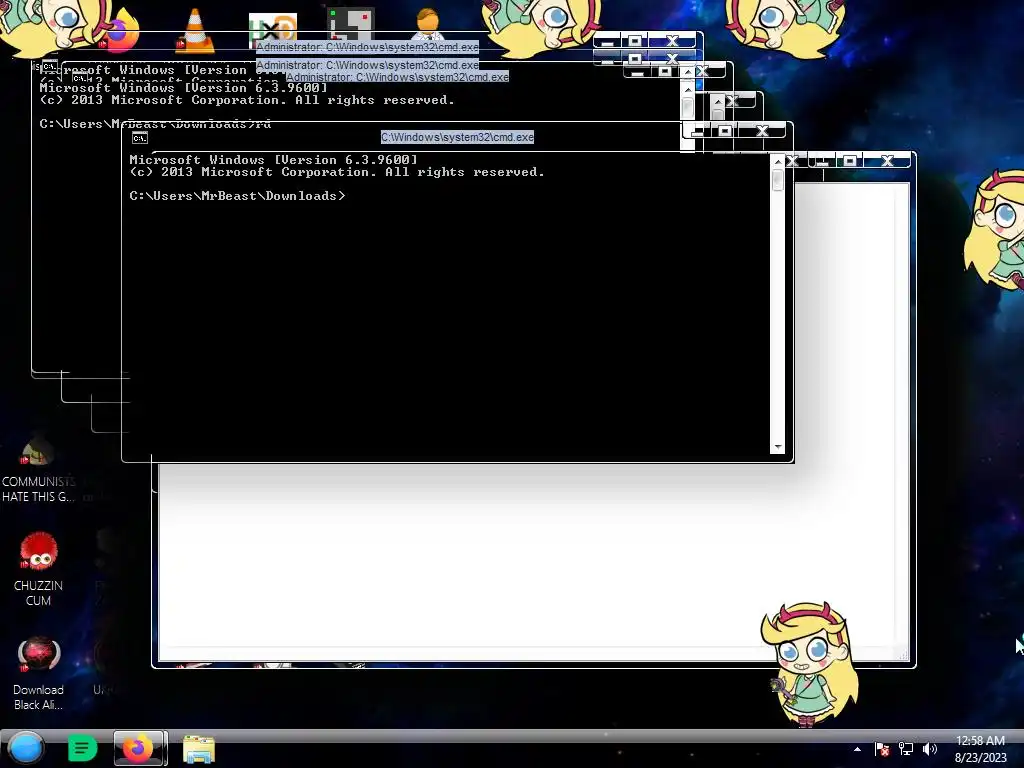Minimize the white blank window
The height and width of the screenshot is (768, 1024).
point(822,161)
